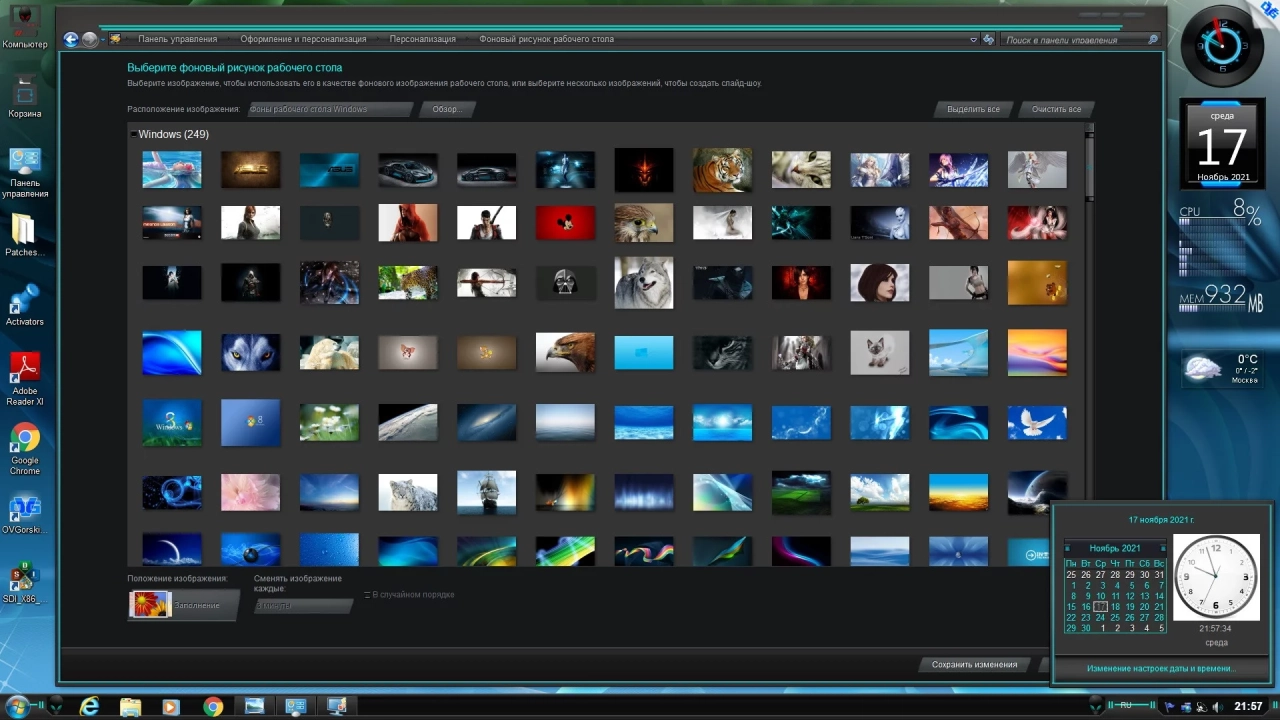Select the Siamese kitten wallpaper thumbnail

coord(880,353)
